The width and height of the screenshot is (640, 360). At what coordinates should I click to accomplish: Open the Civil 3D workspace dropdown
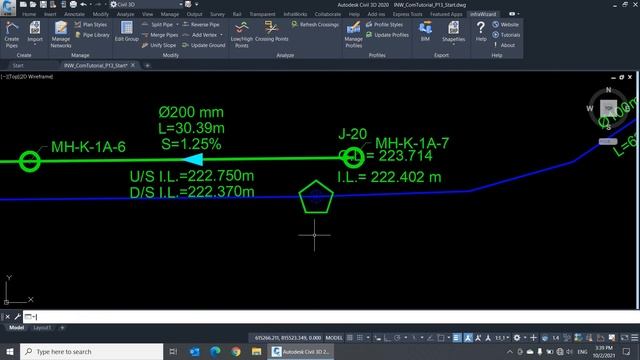[x=146, y=4]
